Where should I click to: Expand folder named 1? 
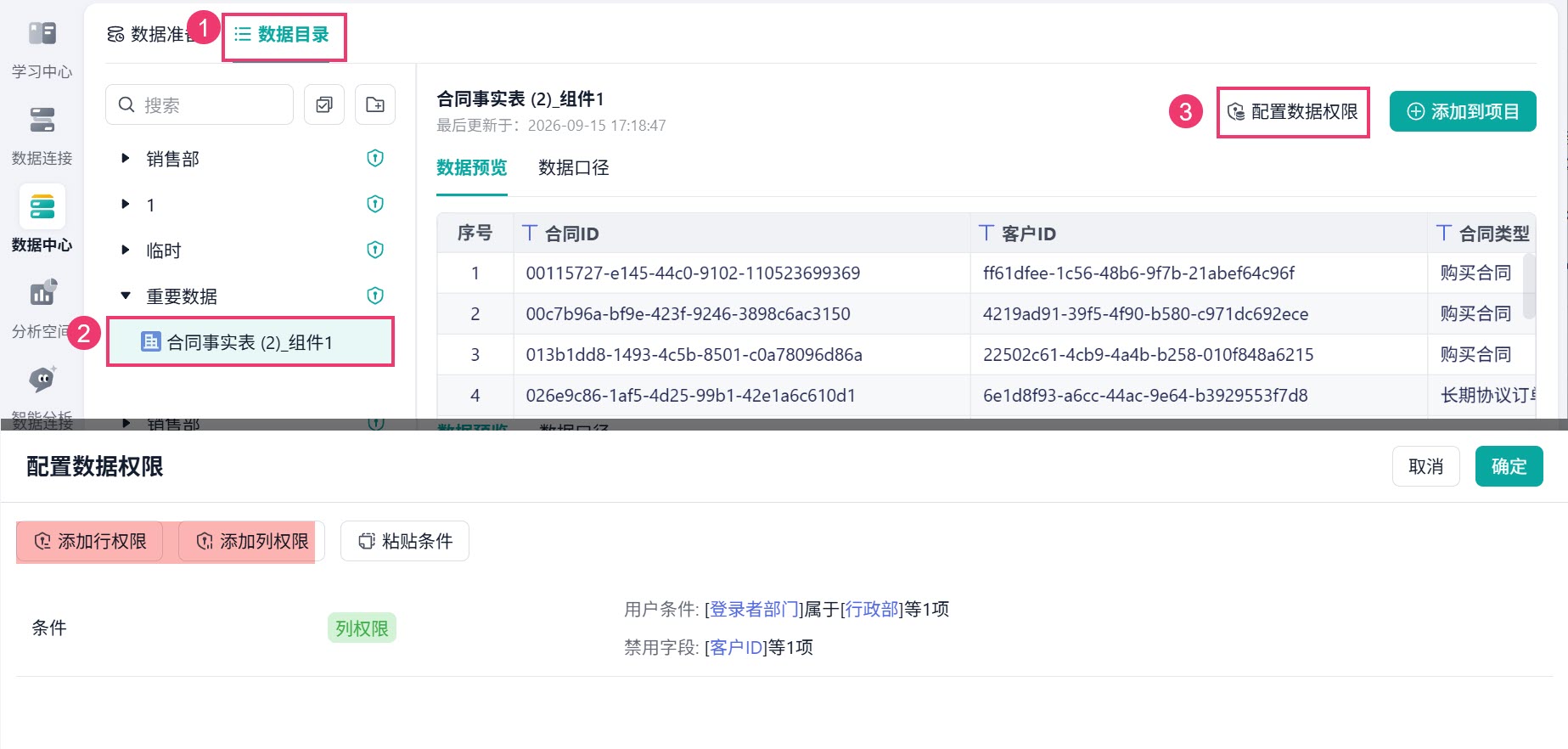coord(126,204)
